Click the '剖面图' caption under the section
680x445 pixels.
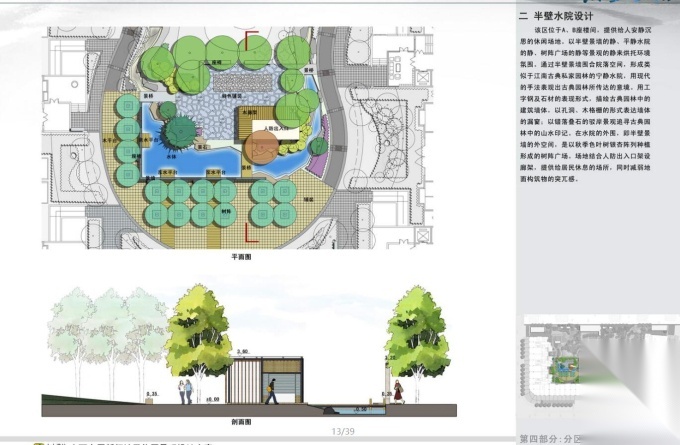pos(242,422)
